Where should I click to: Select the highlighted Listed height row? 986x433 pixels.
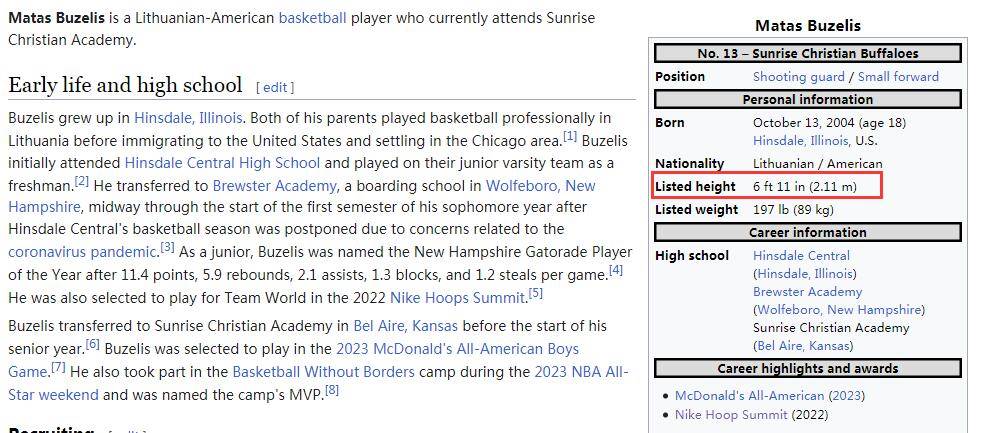[767, 185]
